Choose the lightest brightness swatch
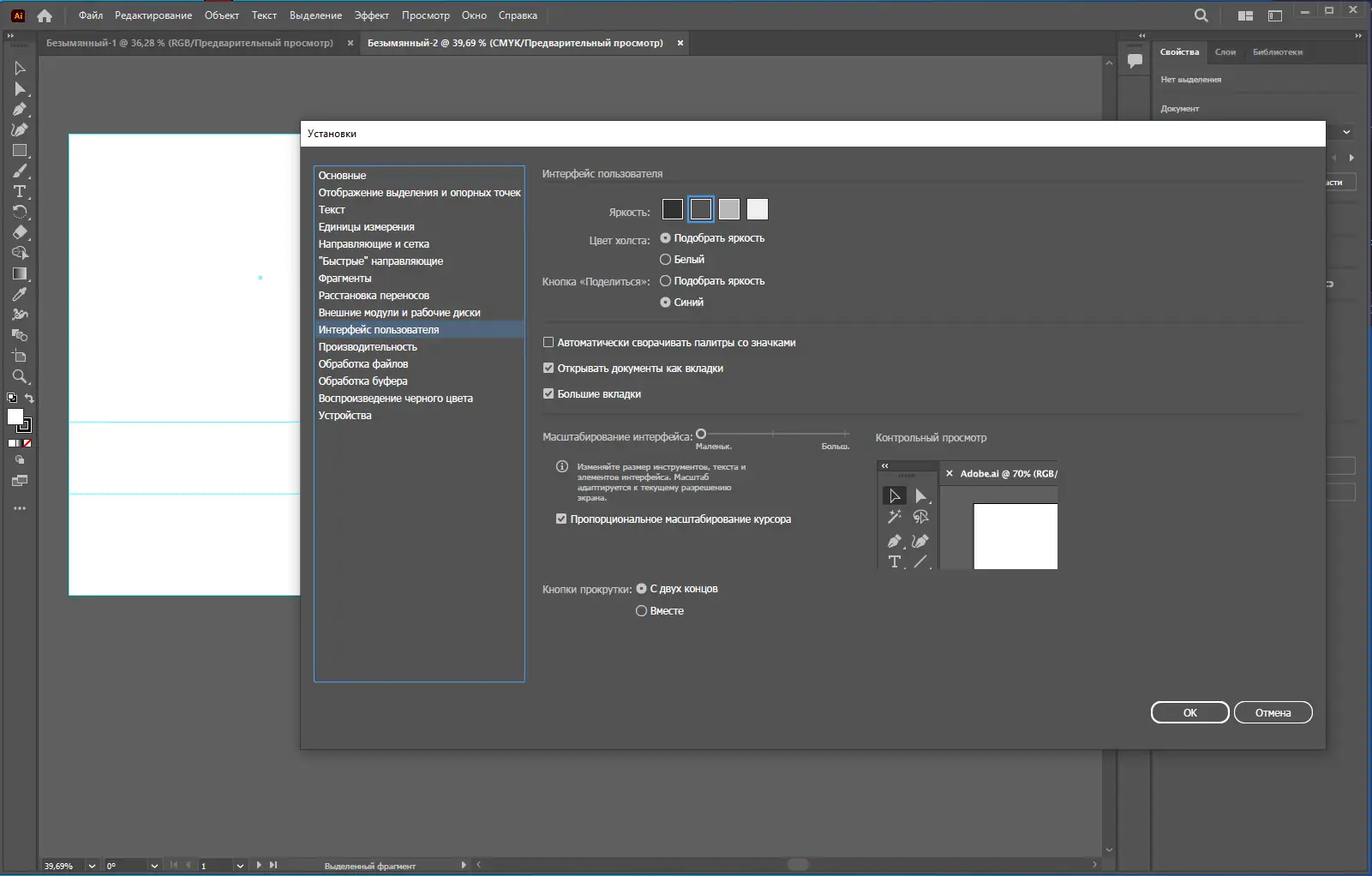This screenshot has height=876, width=1372. (758, 209)
